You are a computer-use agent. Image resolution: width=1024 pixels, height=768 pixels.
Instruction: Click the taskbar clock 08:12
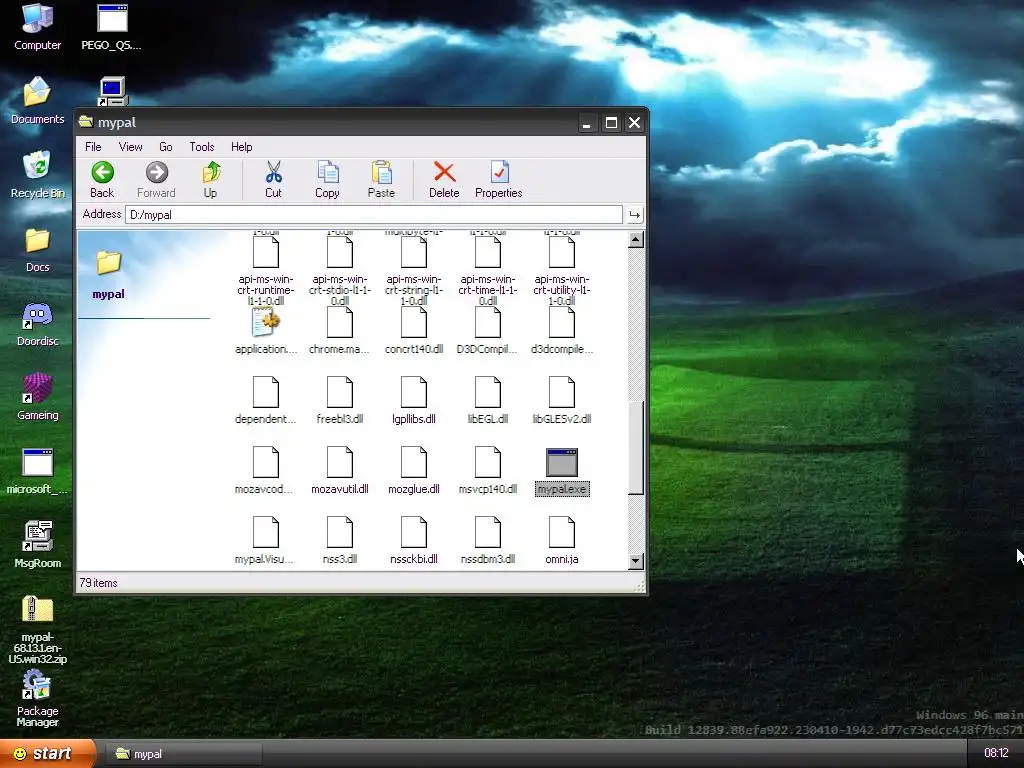(997, 753)
